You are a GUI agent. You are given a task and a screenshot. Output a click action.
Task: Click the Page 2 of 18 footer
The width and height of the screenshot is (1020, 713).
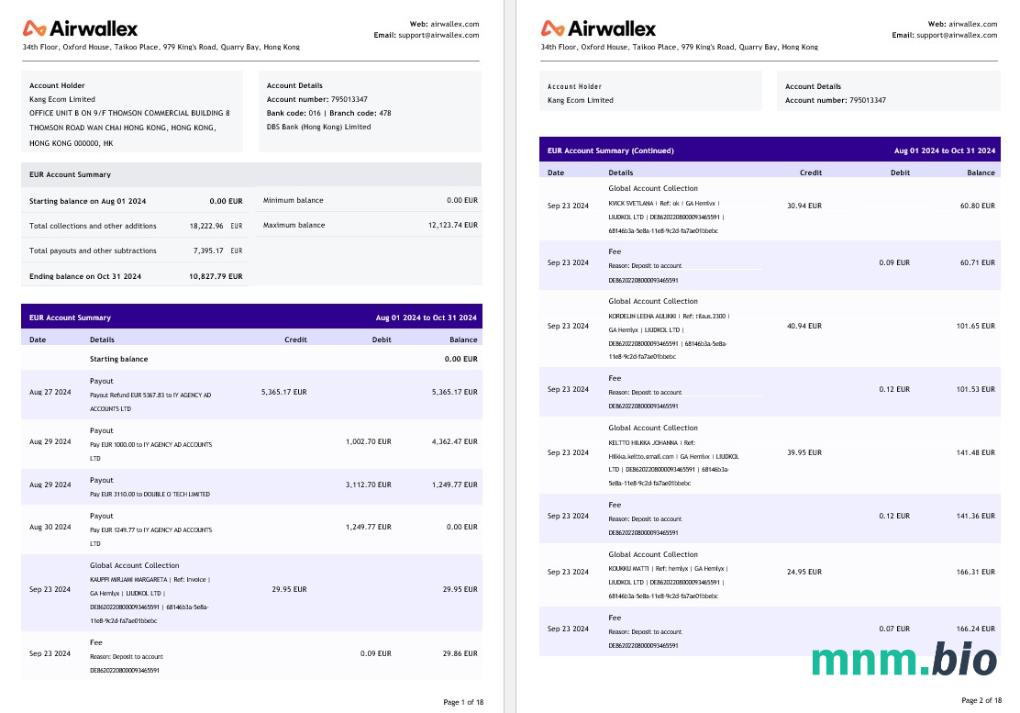click(x=981, y=700)
